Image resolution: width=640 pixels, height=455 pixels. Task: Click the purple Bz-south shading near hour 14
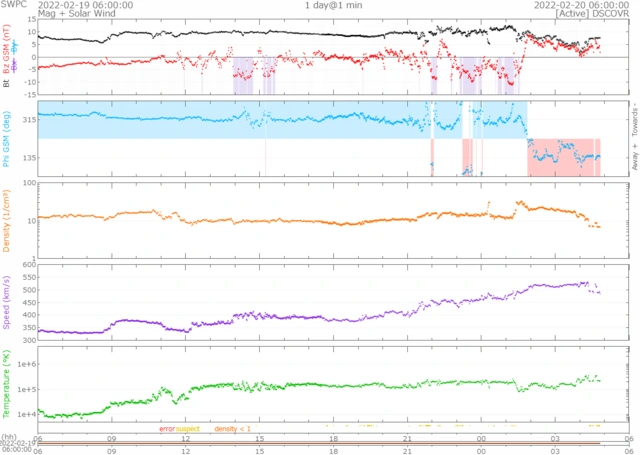[x=243, y=75]
